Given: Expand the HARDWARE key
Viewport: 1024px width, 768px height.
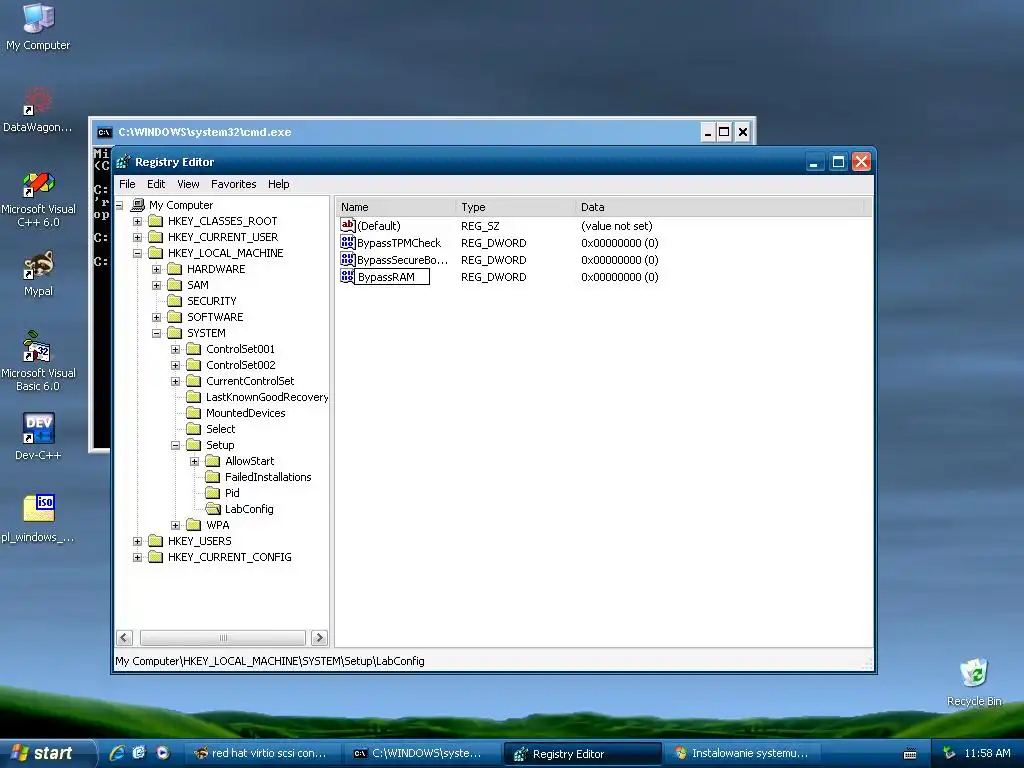Looking at the screenshot, I should (156, 269).
